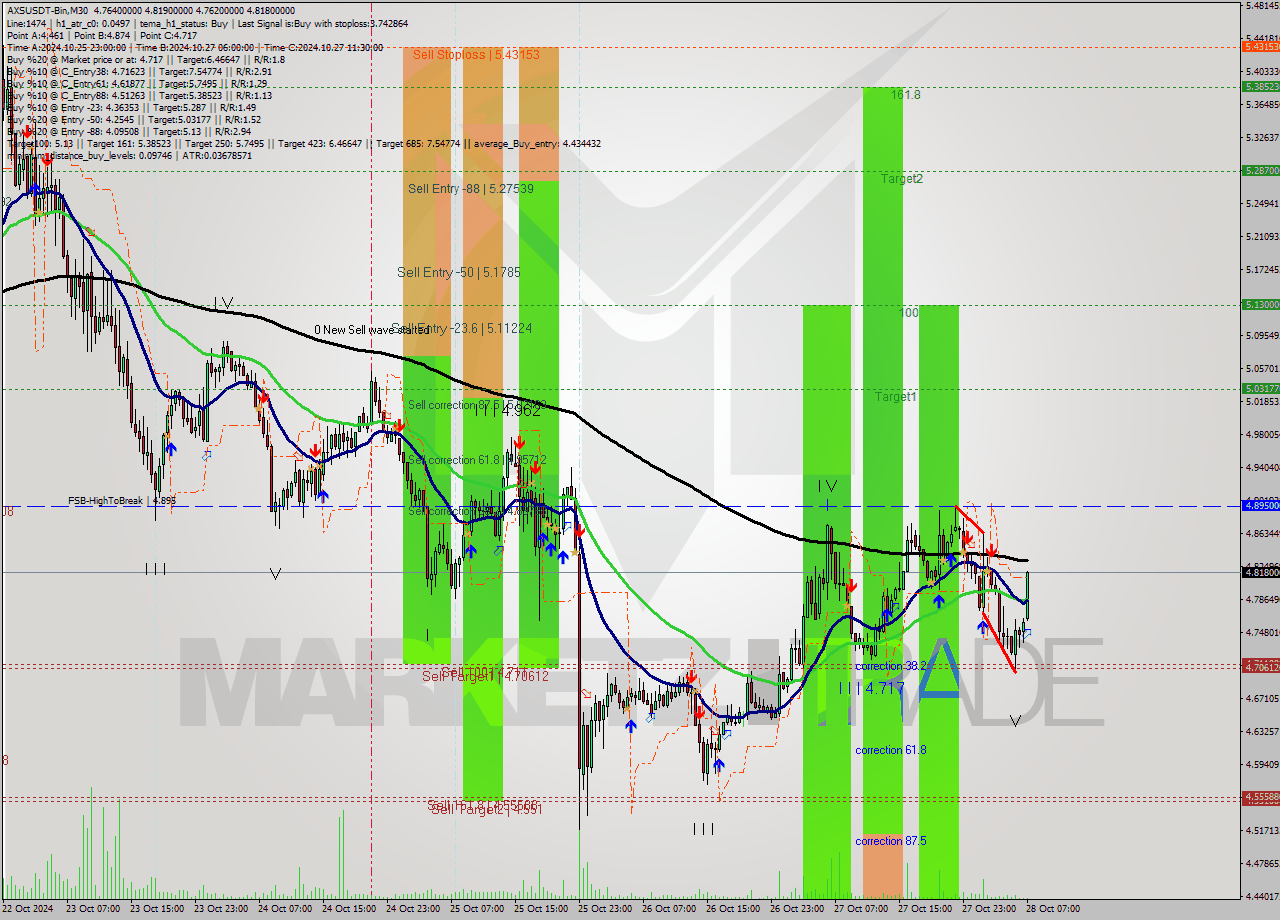1280x920 pixels.
Task: Click the 4.67105 price axis value
Action: click(1262, 698)
